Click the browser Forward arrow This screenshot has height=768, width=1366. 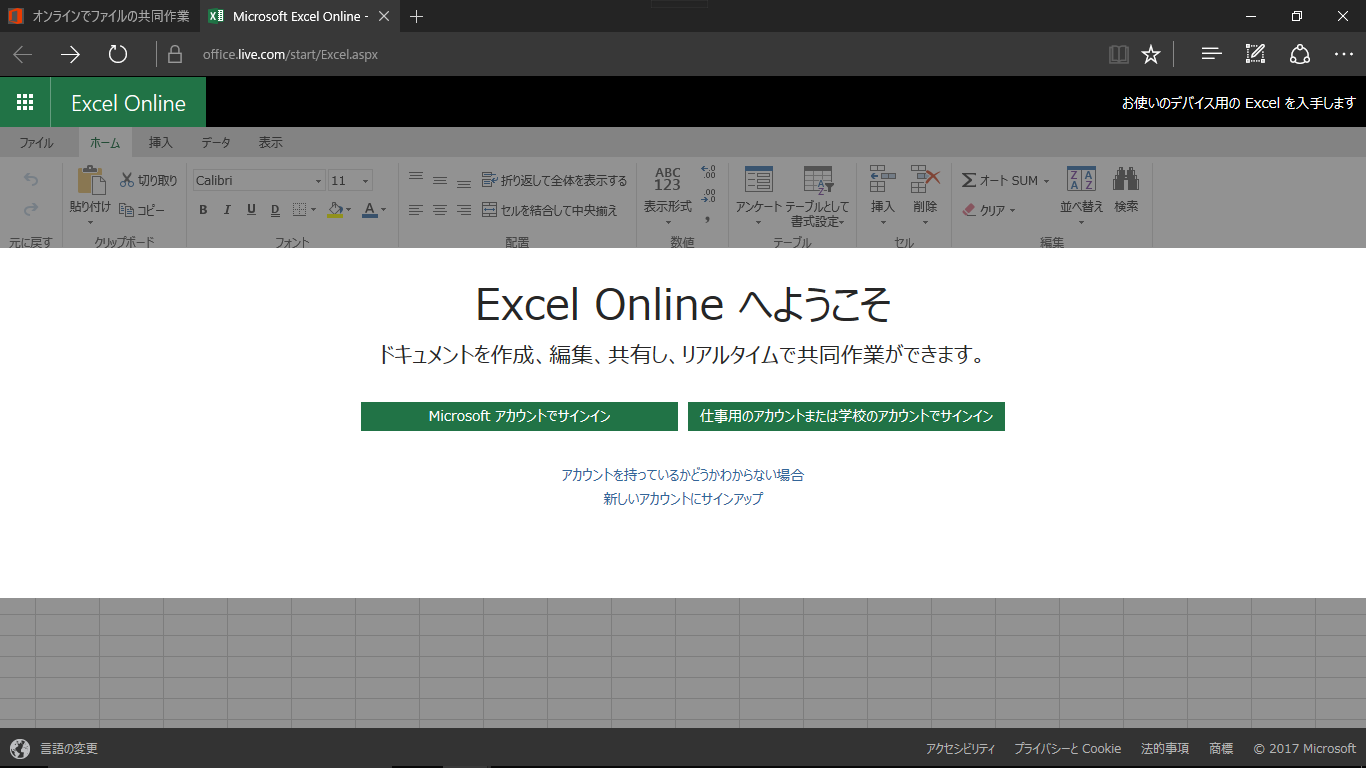point(70,54)
